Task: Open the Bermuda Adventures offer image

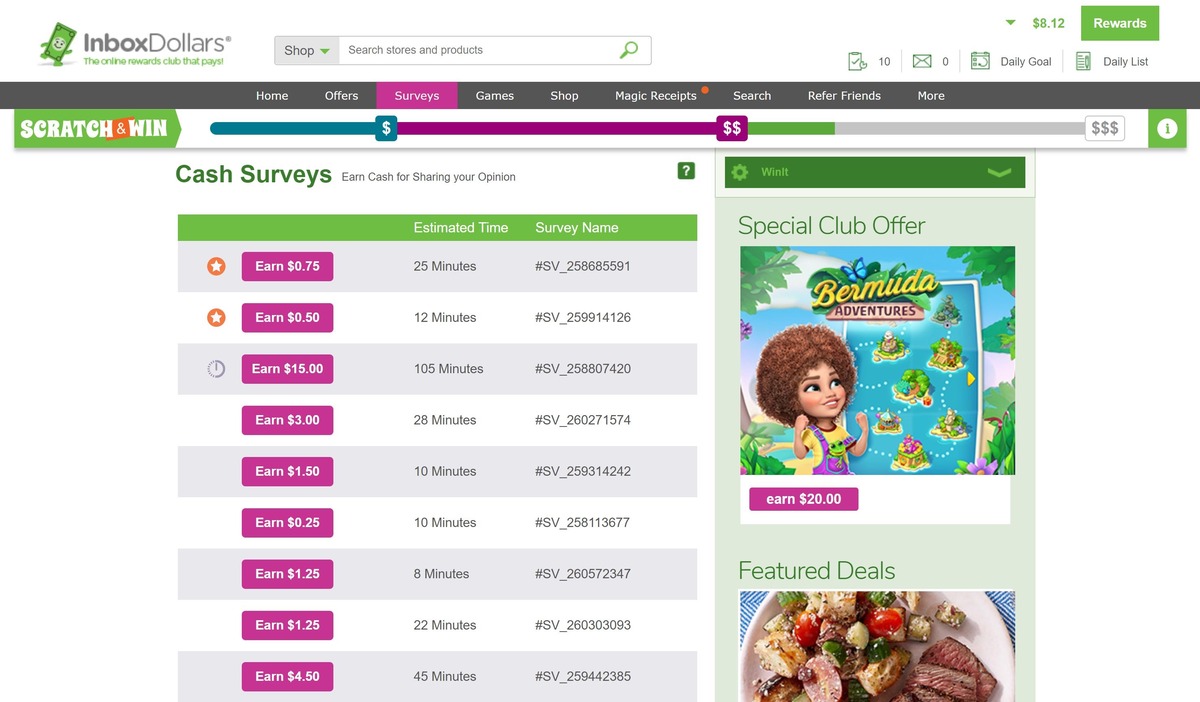Action: pyautogui.click(x=877, y=360)
